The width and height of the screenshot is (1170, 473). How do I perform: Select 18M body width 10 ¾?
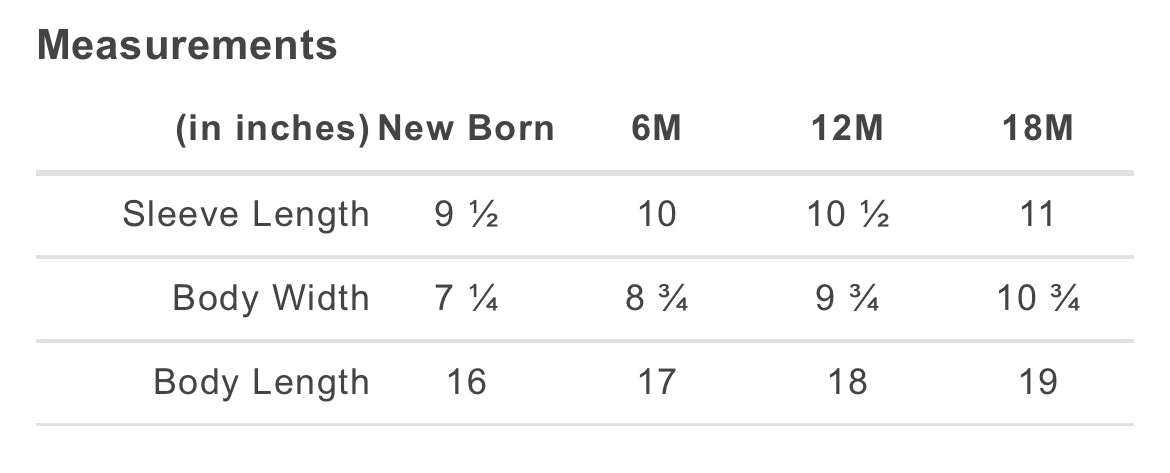[1038, 298]
